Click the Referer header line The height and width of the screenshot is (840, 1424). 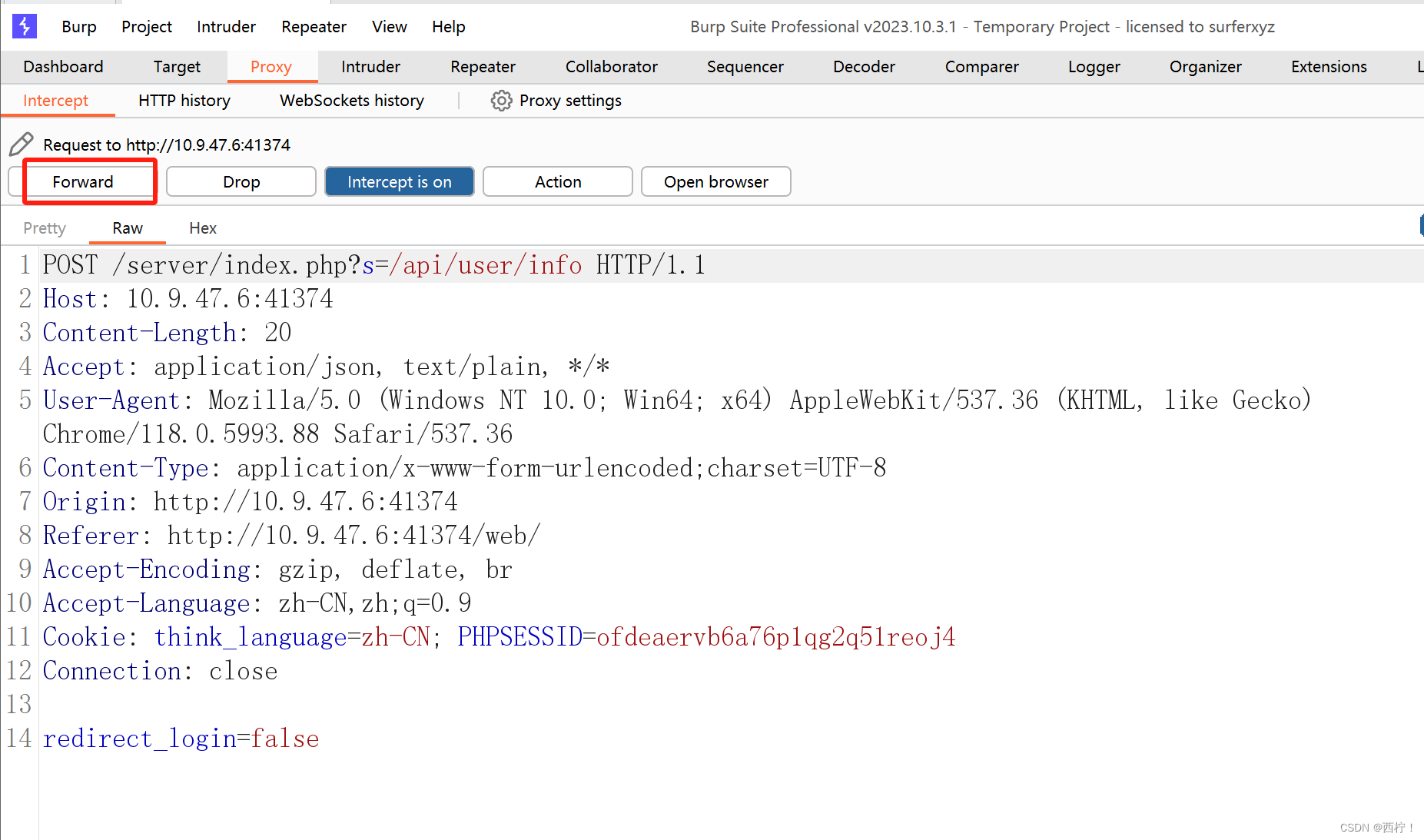click(292, 536)
